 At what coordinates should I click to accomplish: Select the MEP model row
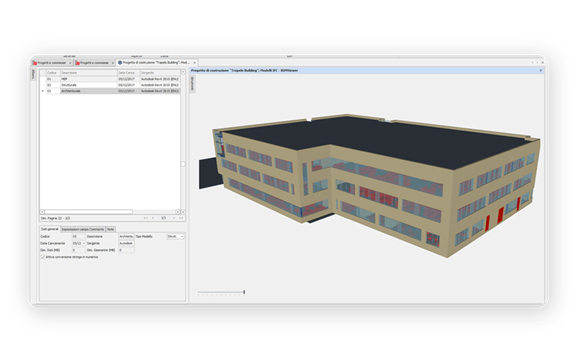click(x=110, y=79)
